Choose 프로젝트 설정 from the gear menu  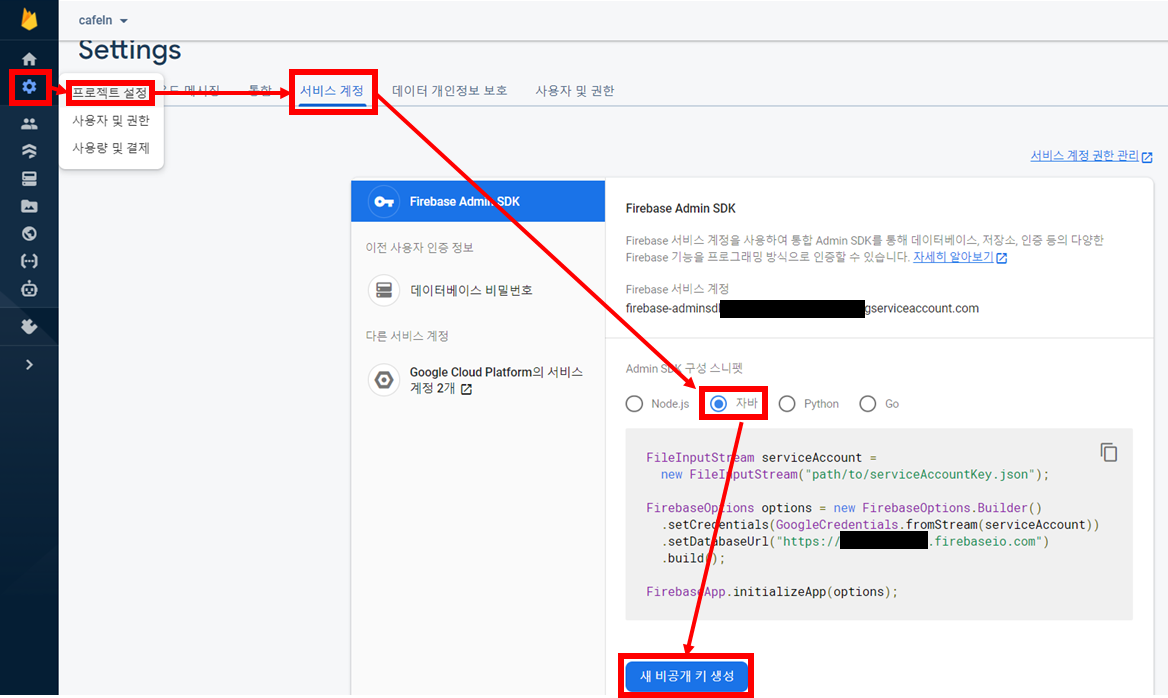(110, 93)
